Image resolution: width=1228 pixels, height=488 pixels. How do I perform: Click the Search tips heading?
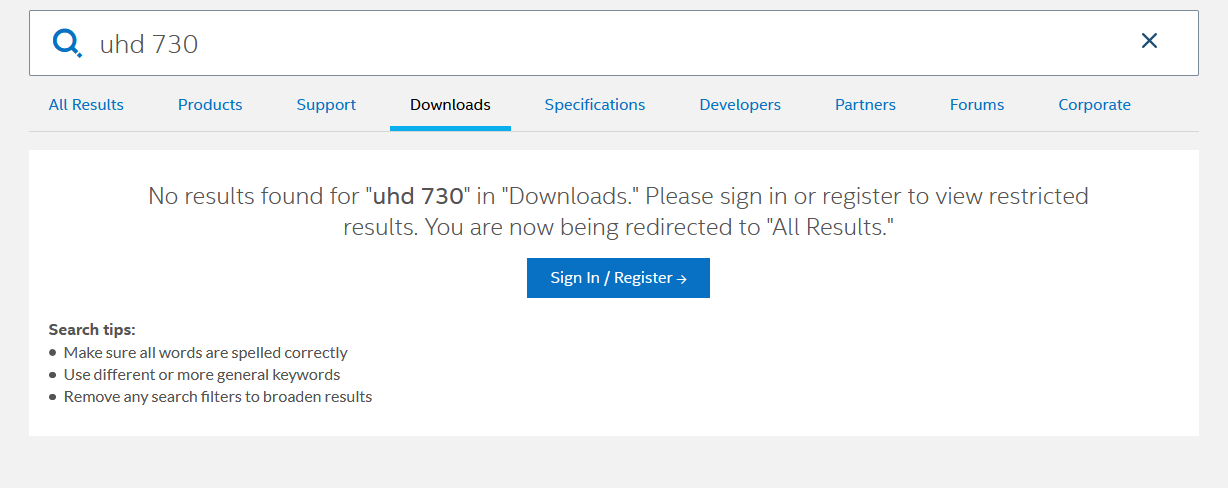coord(92,329)
